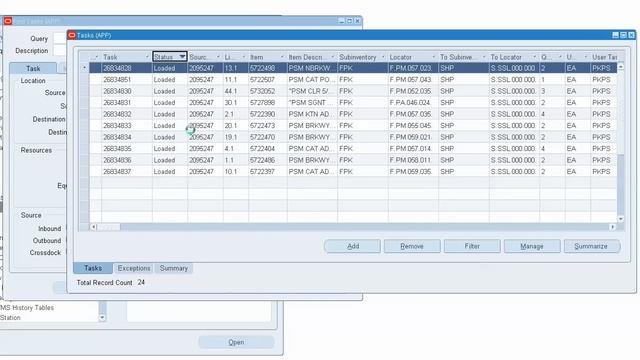Switch to the Exceptions tab
This screenshot has height=360, width=640.
click(134, 268)
